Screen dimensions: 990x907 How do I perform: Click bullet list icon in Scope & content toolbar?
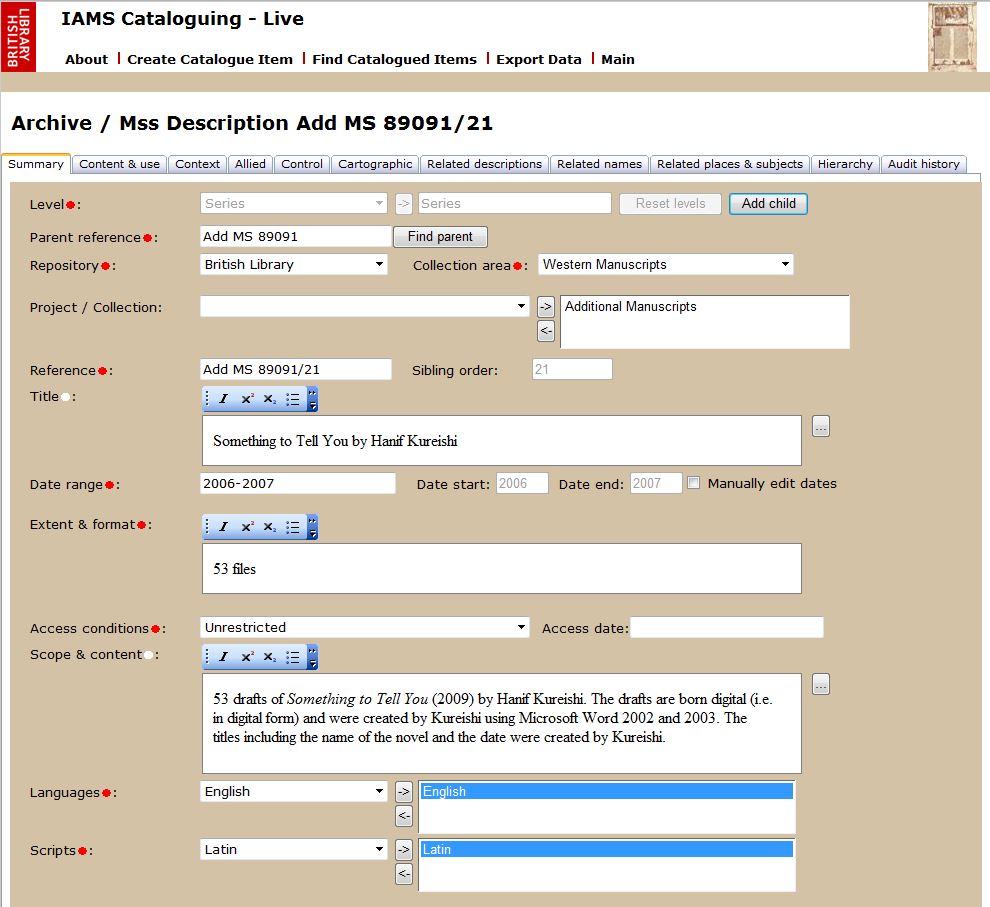(292, 657)
